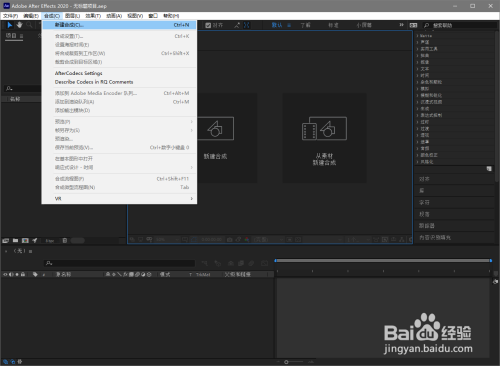Open the effects panel menu icon
The width and height of the screenshot is (500, 366).
tap(489, 169)
